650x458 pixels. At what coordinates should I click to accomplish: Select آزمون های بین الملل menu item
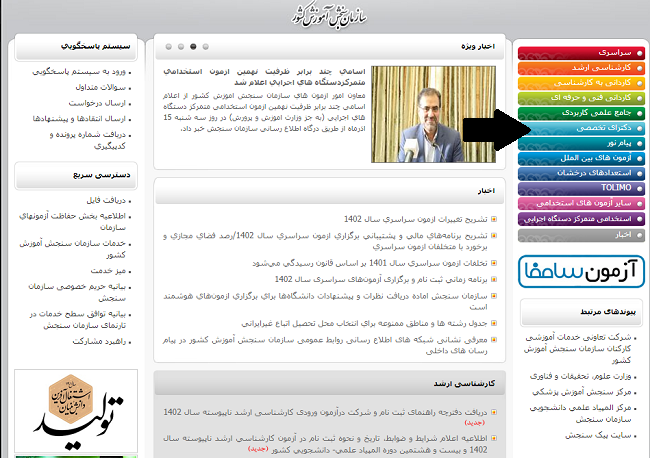pyautogui.click(x=581, y=158)
